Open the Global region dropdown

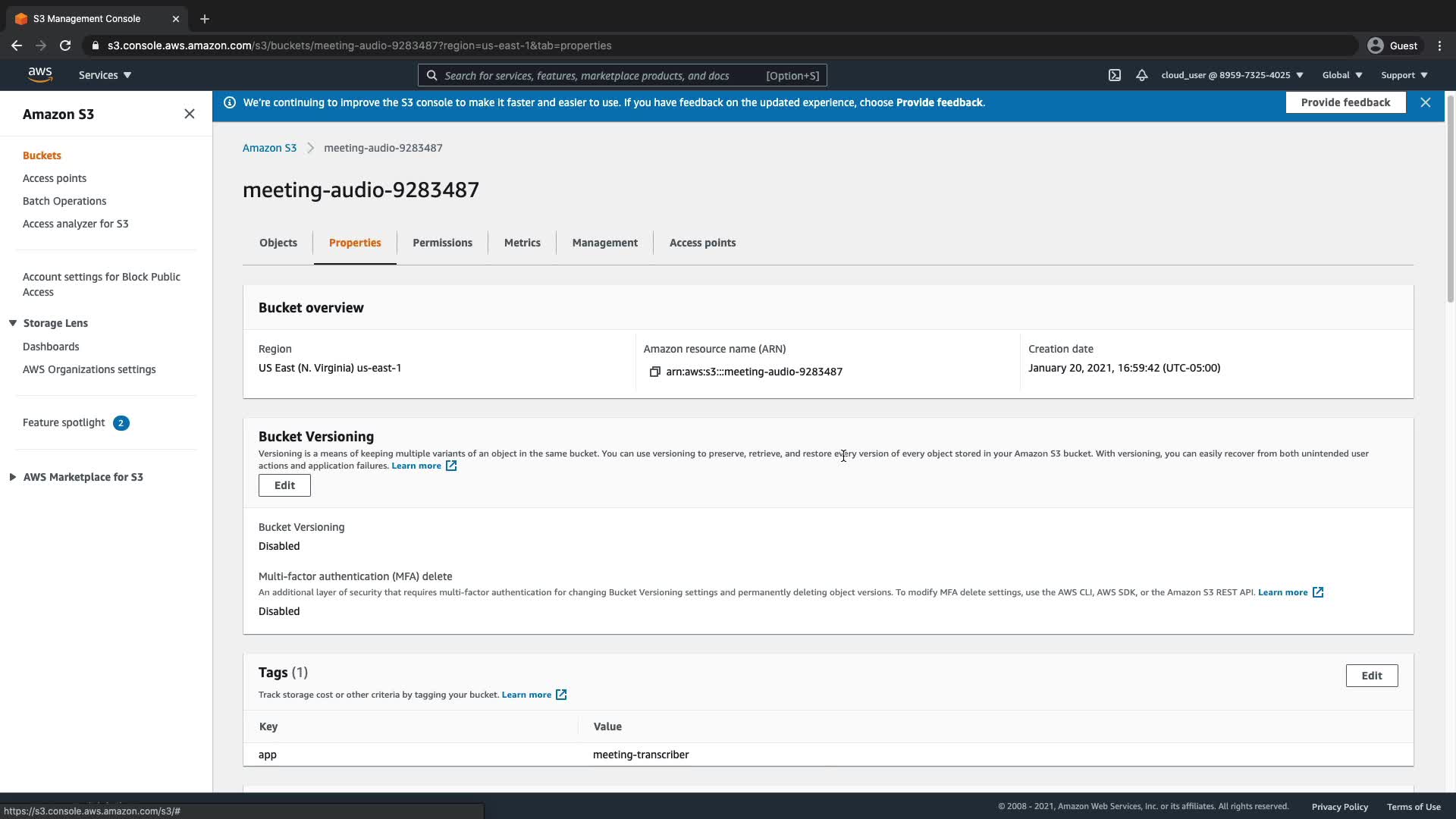pos(1341,75)
